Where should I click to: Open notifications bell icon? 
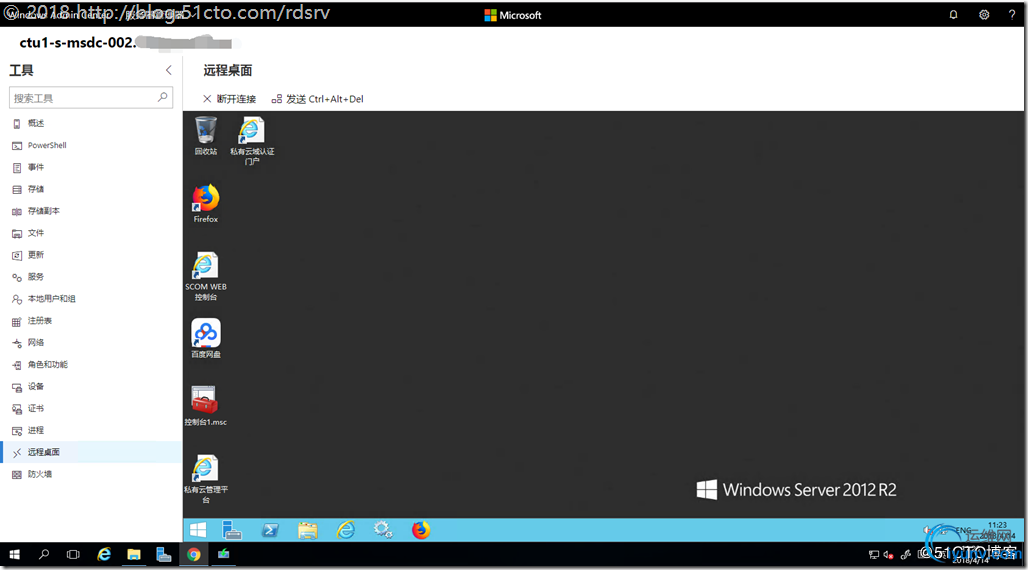tap(953, 14)
